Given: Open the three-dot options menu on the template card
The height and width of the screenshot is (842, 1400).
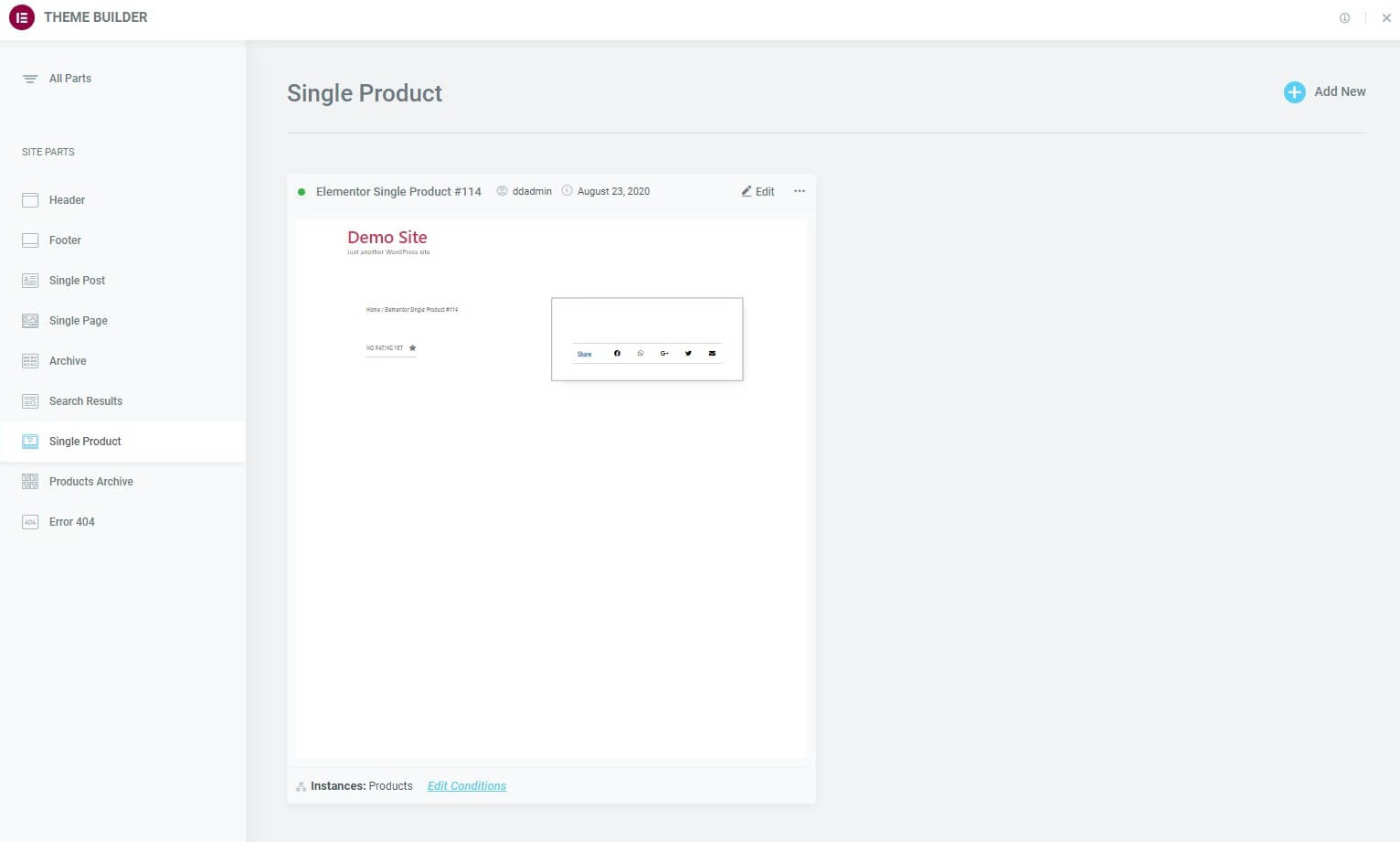Looking at the screenshot, I should 800,191.
